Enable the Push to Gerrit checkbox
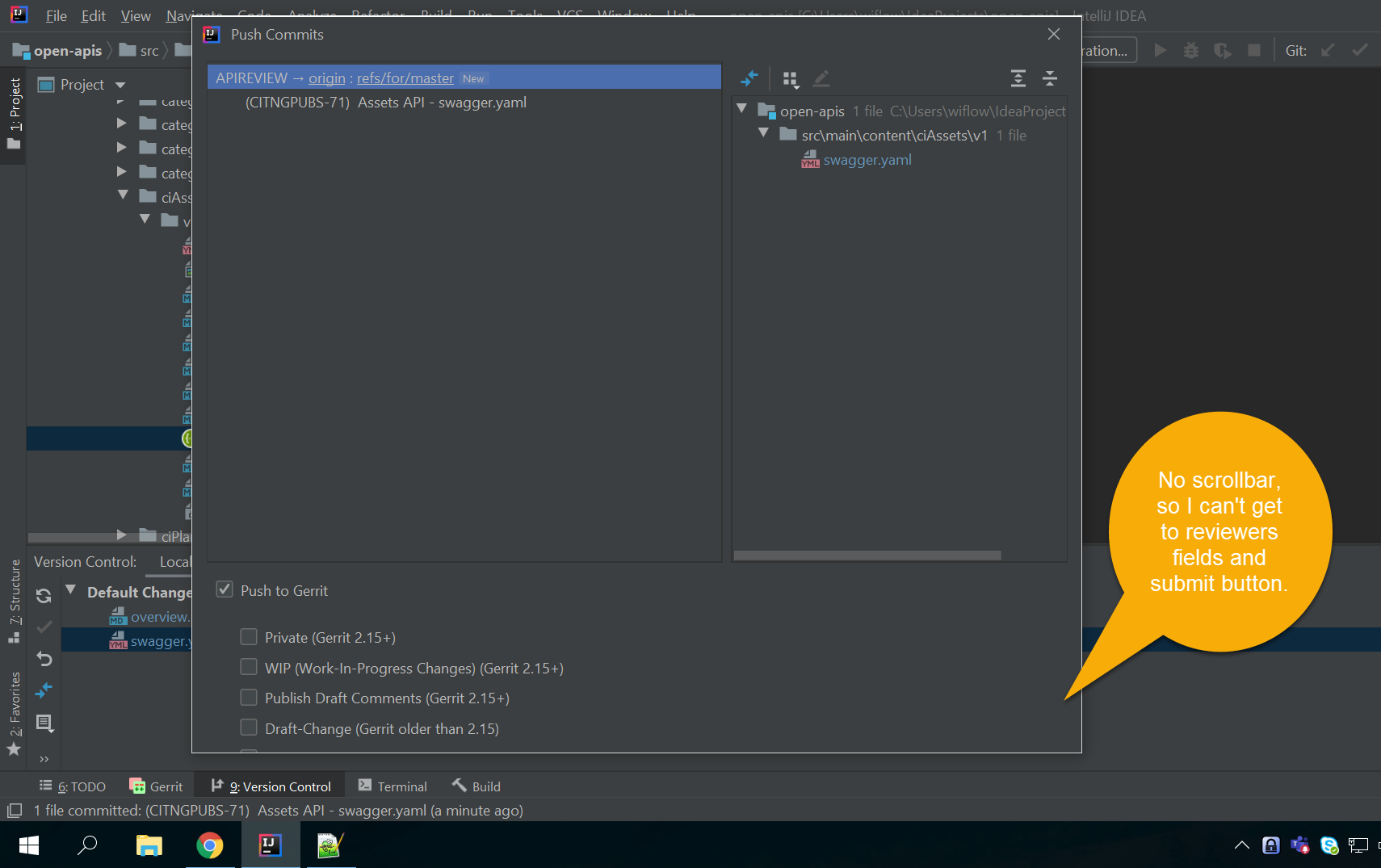This screenshot has height=868, width=1381. 225,589
